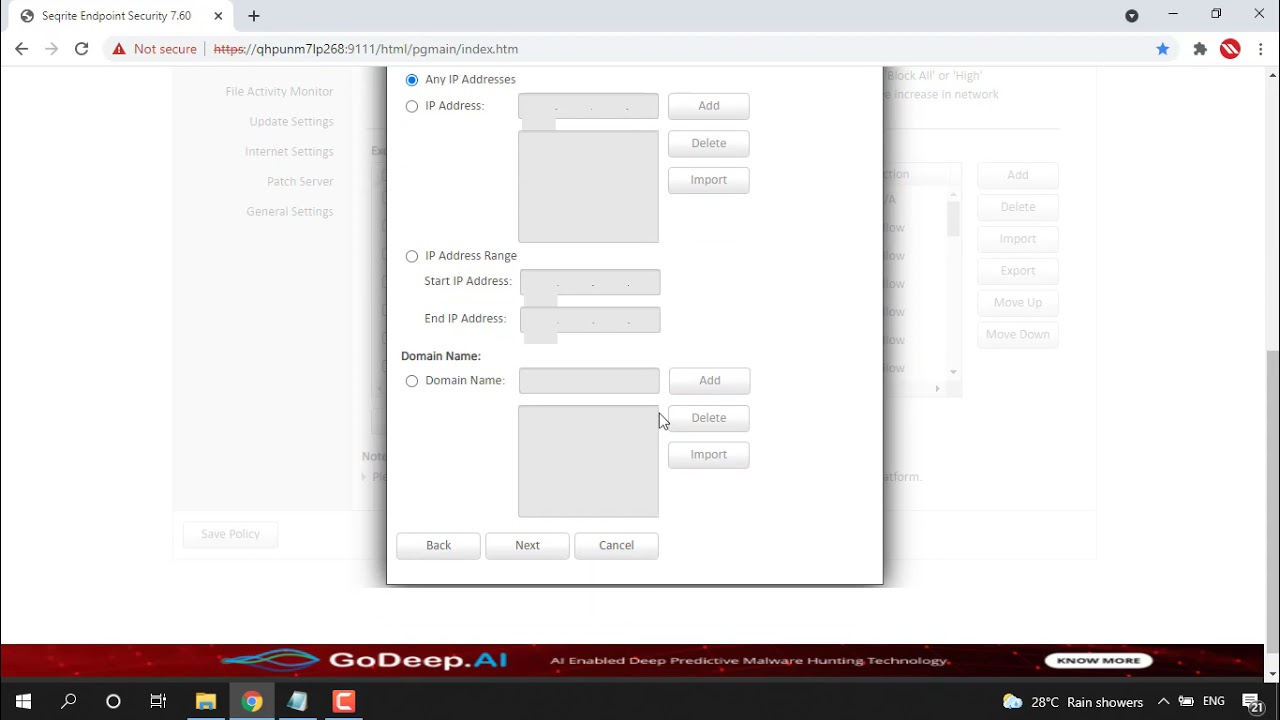Open the notepad app taskbar icon
The image size is (1280, 720).
click(298, 702)
